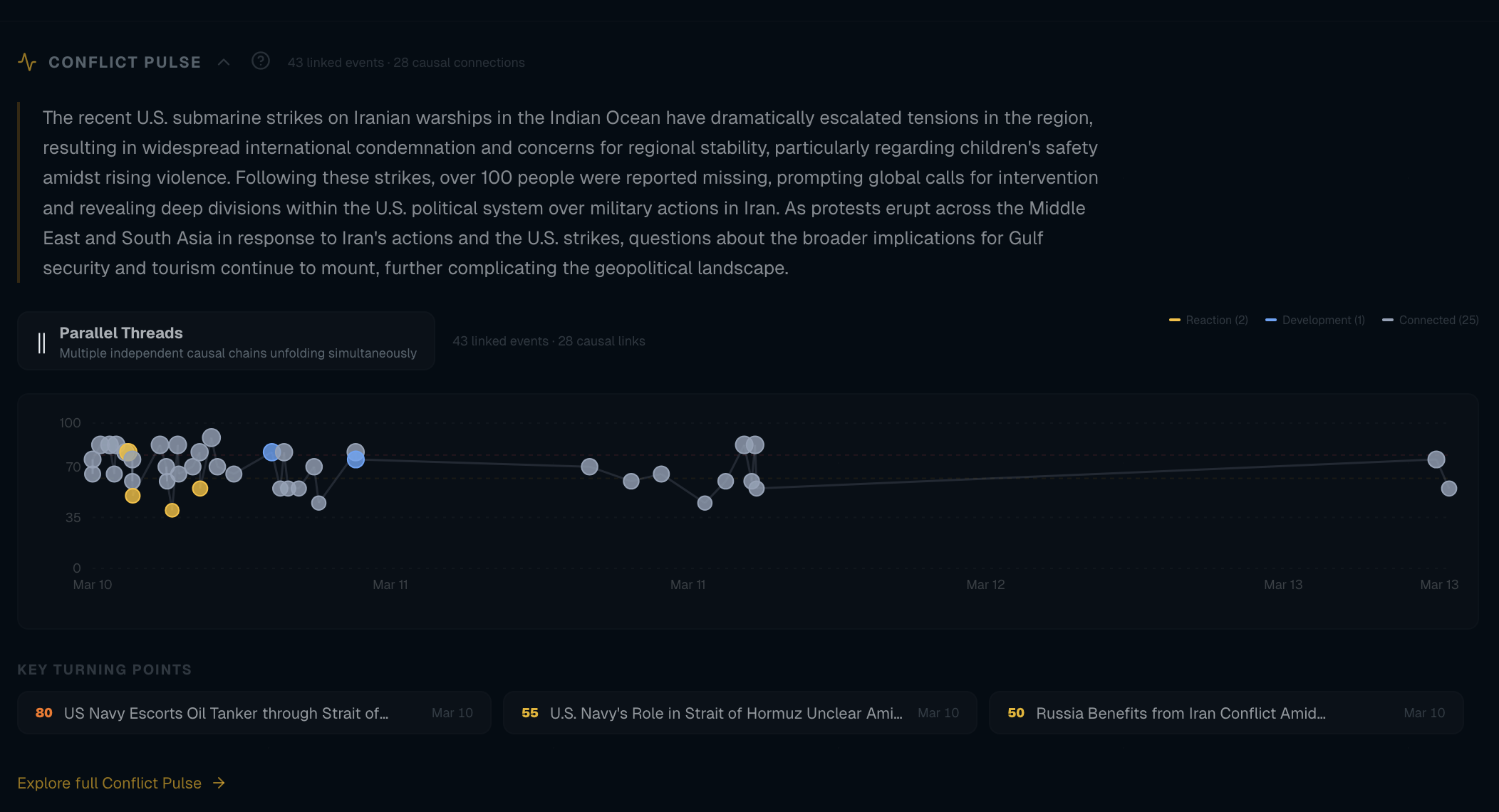Expand the Parallel Threads panel
The image size is (1499, 812).
[x=226, y=340]
